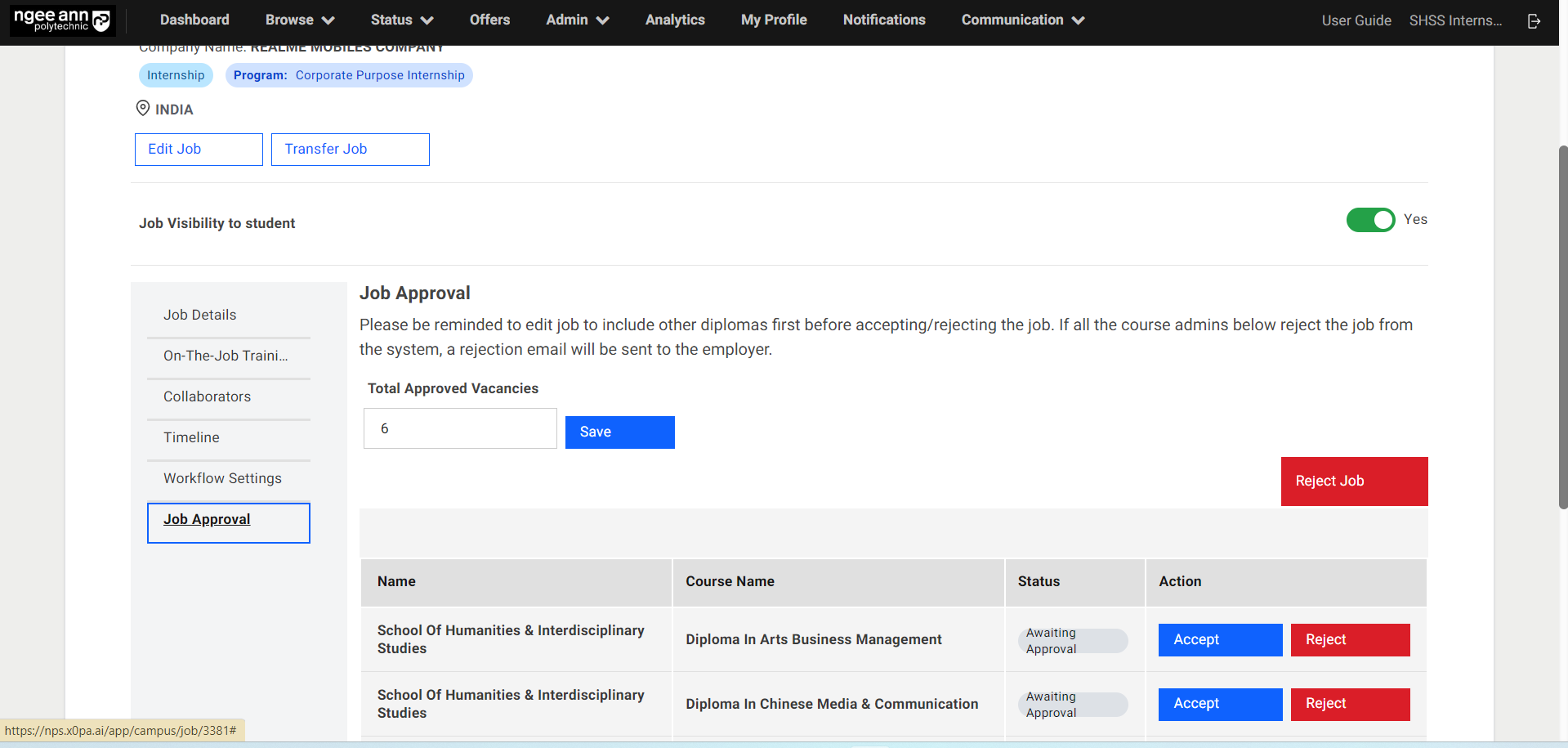Expand the Browse dropdown menu
The width and height of the screenshot is (1568, 748).
coord(300,20)
